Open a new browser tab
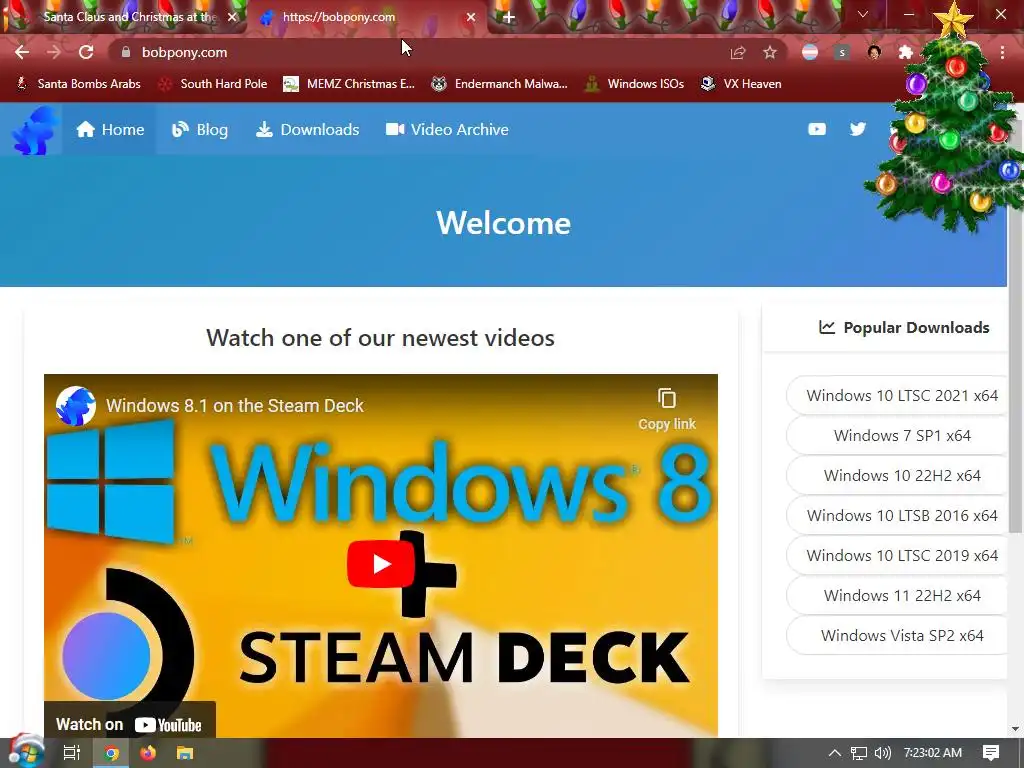Image resolution: width=1024 pixels, height=768 pixels. click(x=509, y=18)
